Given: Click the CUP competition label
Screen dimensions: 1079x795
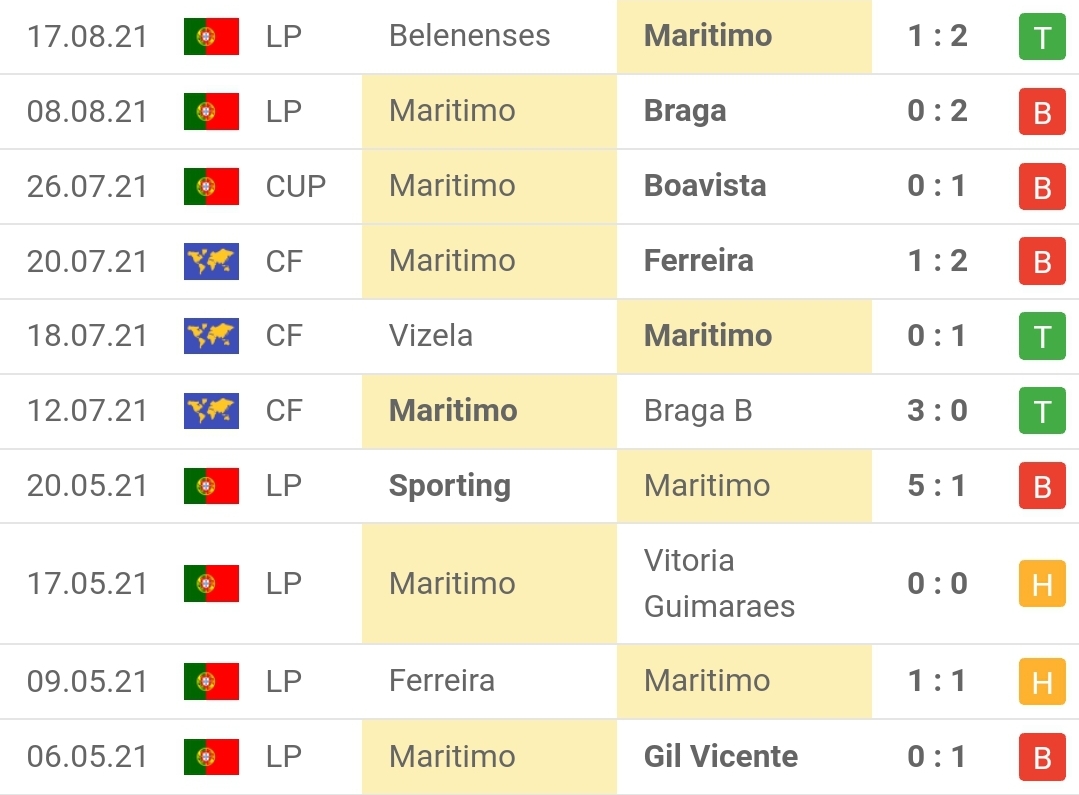Looking at the screenshot, I should (296, 186).
